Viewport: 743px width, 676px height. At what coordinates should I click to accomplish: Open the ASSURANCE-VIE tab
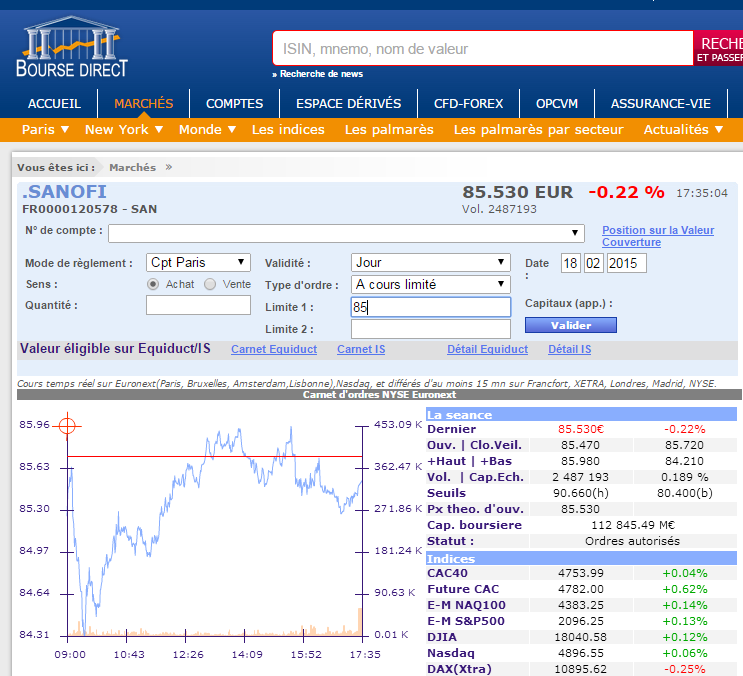(661, 104)
